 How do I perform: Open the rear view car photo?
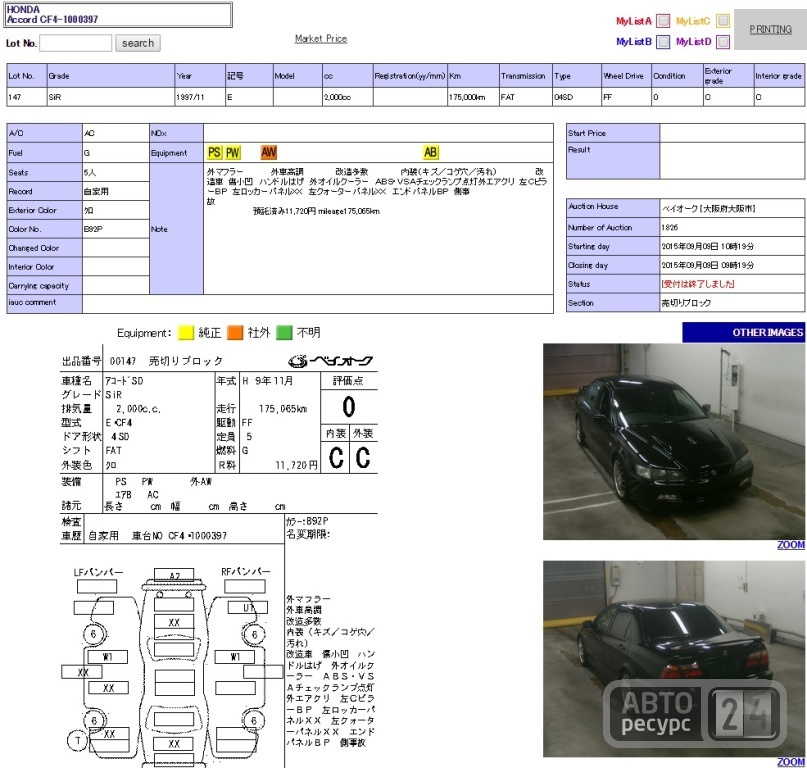(674, 658)
